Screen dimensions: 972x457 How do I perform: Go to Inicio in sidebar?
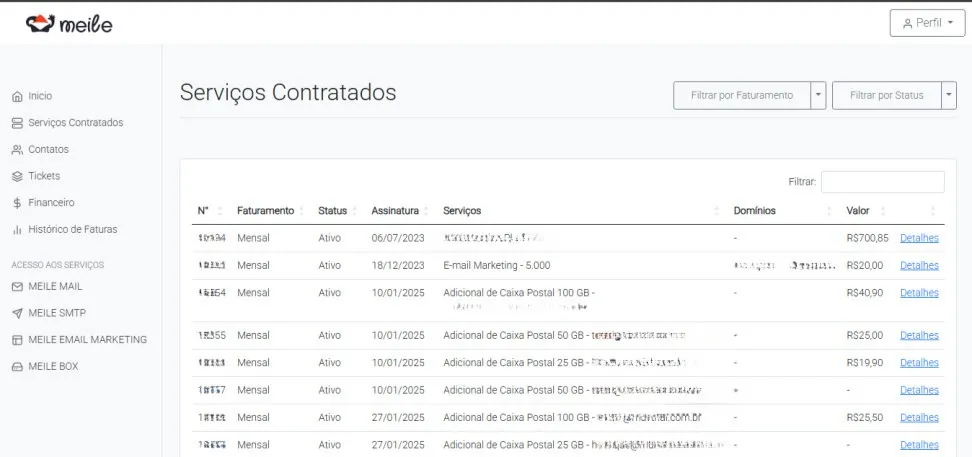tap(40, 96)
